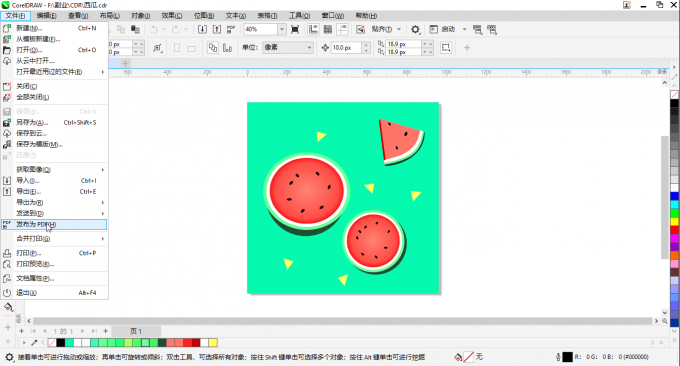
Task: Click the Publish to PDF toolbar icon
Action: pos(231,29)
